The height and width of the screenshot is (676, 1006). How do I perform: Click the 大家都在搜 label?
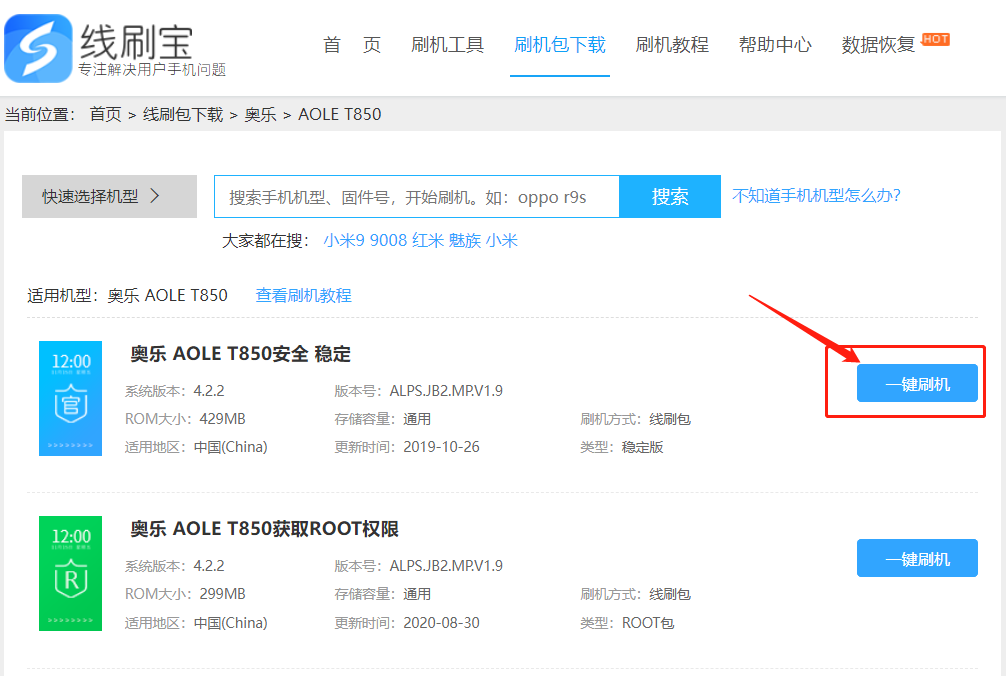pyautogui.click(x=266, y=241)
